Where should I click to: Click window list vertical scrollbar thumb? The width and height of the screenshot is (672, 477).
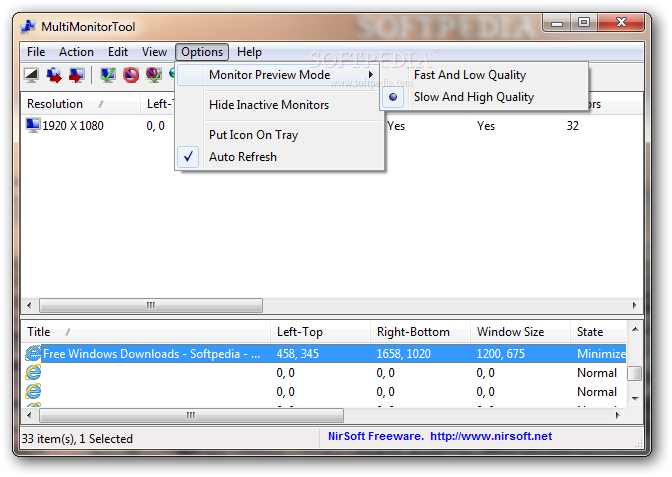pyautogui.click(x=635, y=373)
